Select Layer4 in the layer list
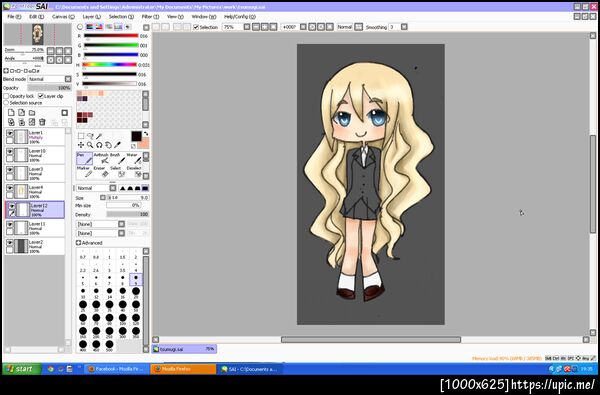 [35, 191]
